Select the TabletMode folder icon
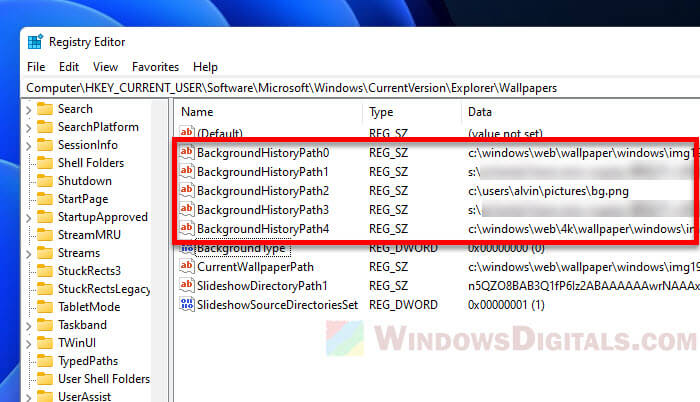700x402 pixels. click(x=45, y=307)
